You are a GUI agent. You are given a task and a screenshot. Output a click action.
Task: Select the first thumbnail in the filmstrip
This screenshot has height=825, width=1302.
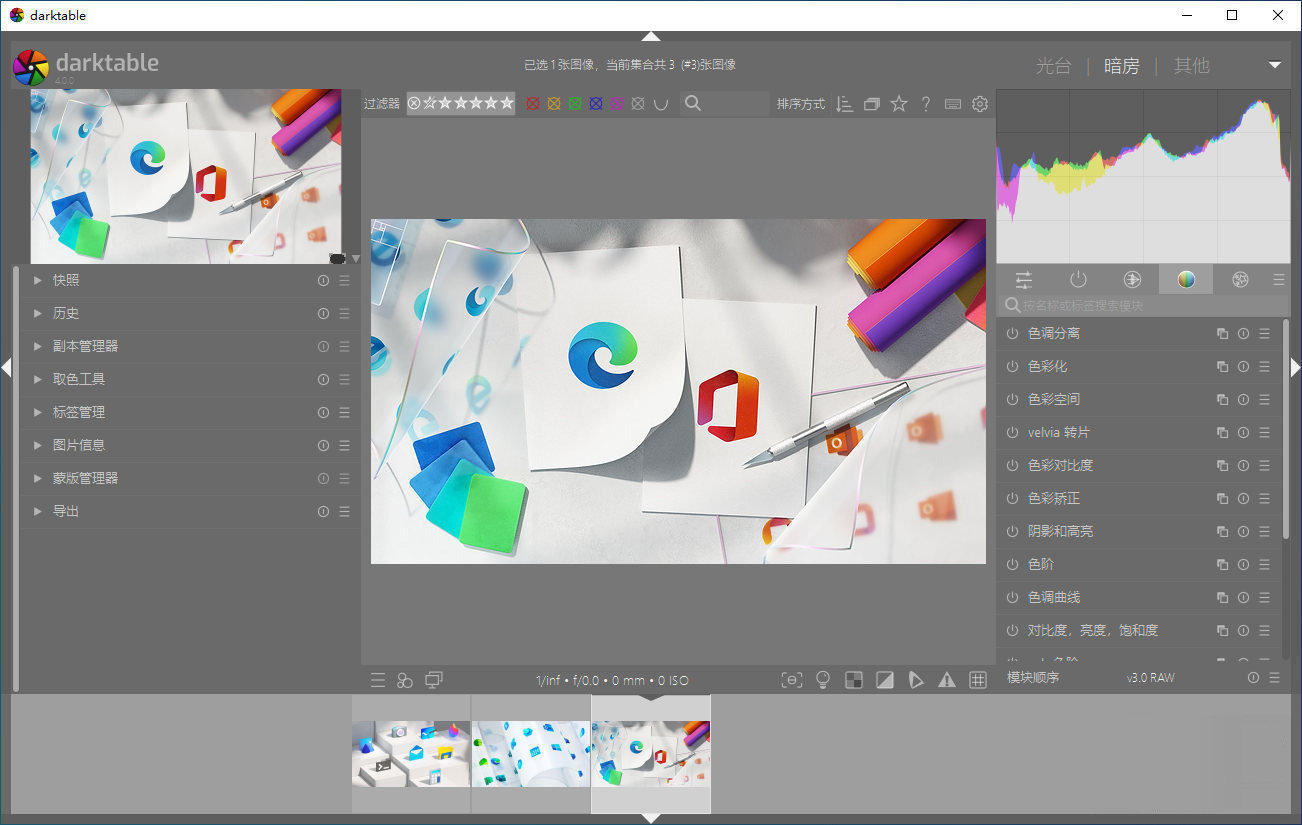click(x=410, y=750)
